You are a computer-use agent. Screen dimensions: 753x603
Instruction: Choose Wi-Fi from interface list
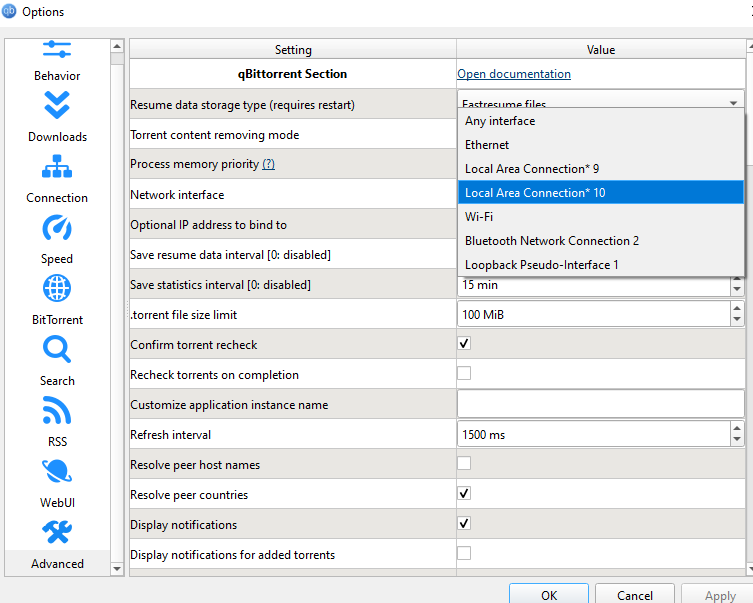[x=601, y=217]
